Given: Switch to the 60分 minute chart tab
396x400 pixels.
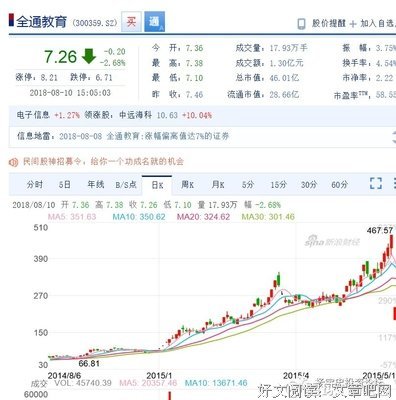Looking at the screenshot, I should coord(339,185).
